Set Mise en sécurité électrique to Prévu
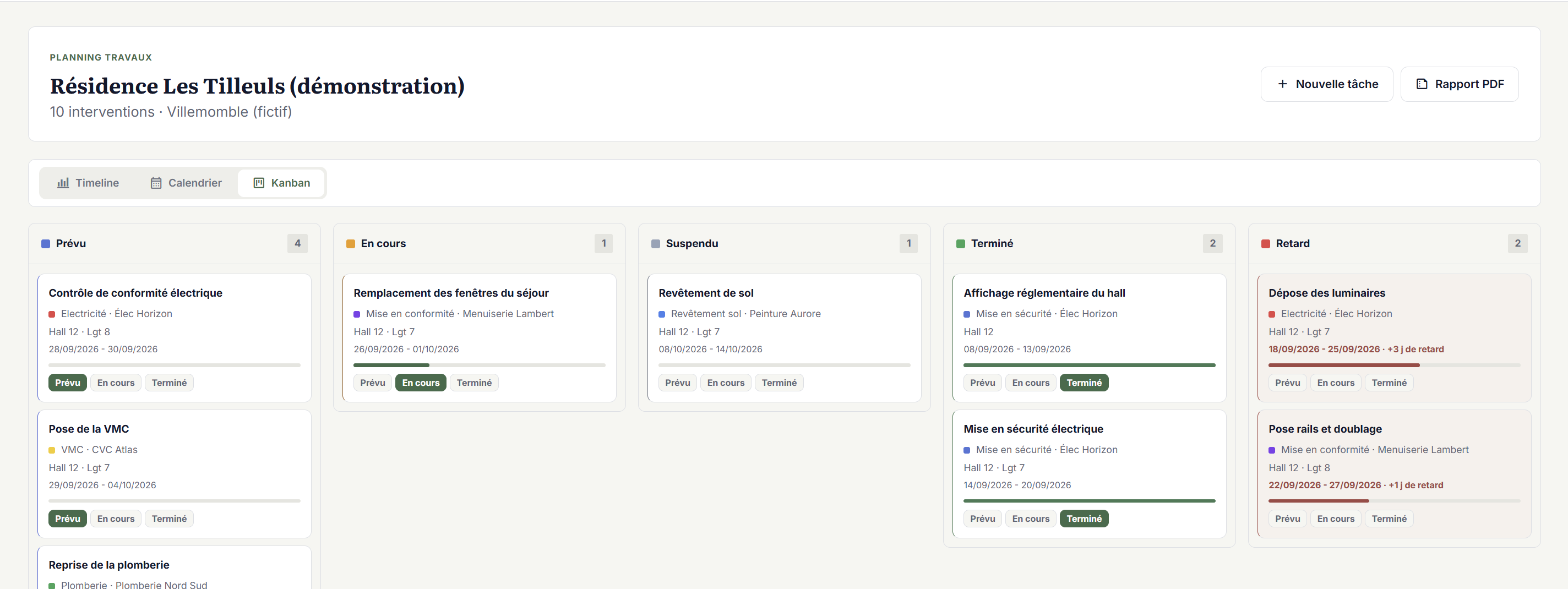The image size is (1568, 589). (x=982, y=519)
